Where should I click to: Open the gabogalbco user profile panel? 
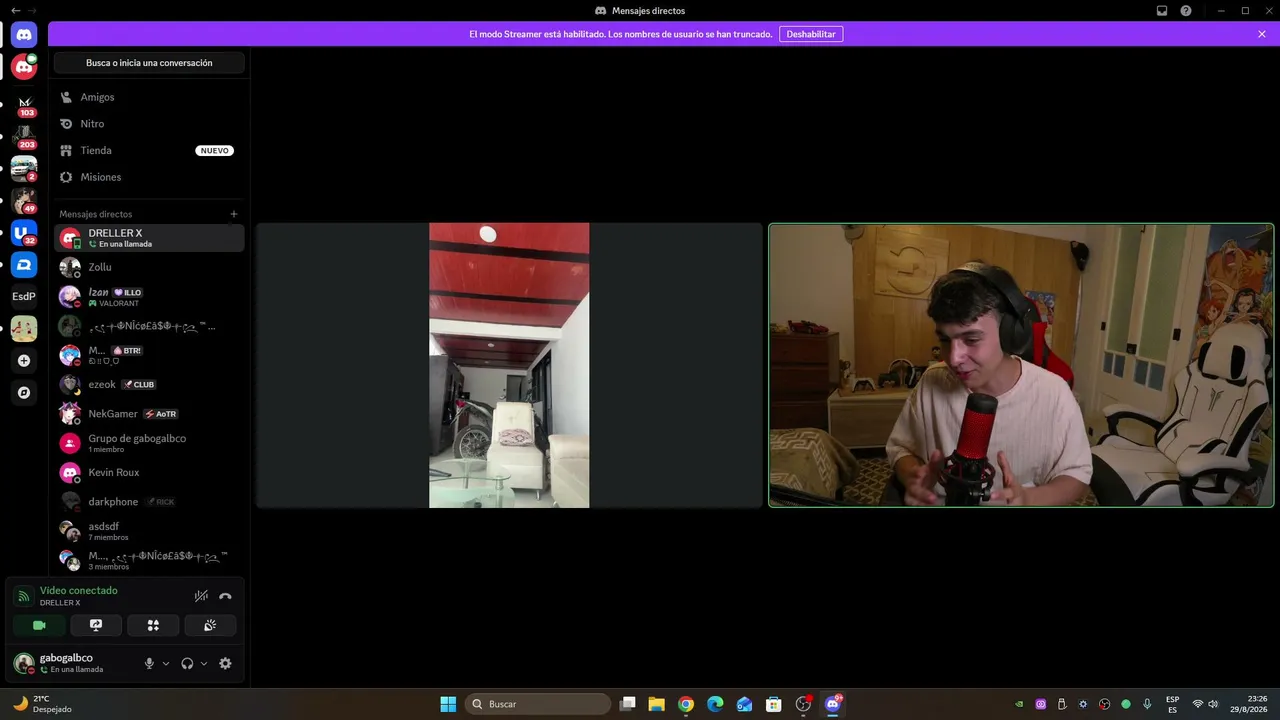point(72,663)
